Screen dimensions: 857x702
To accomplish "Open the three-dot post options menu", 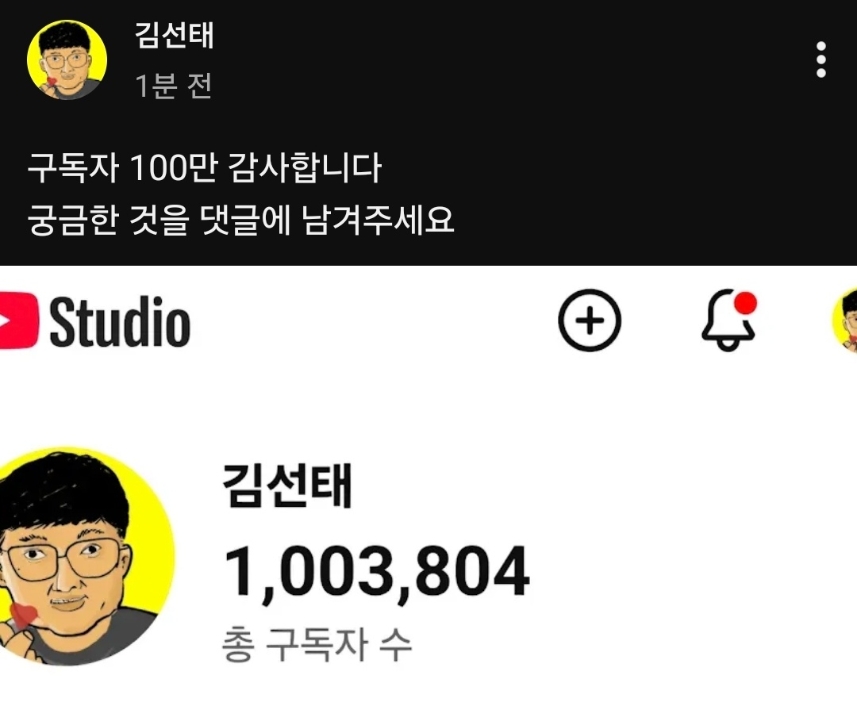I will pos(820,59).
